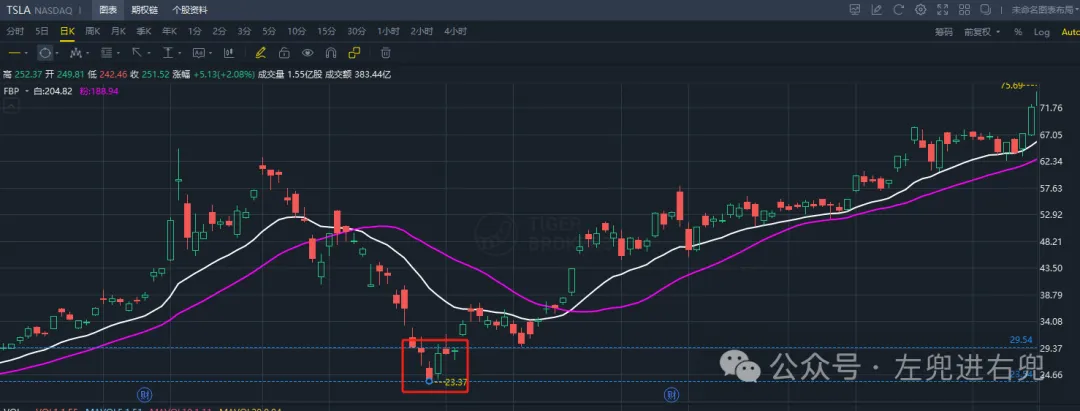The image size is (1080, 411).
Task: Select the 1小时 timeframe
Action: click(x=388, y=32)
